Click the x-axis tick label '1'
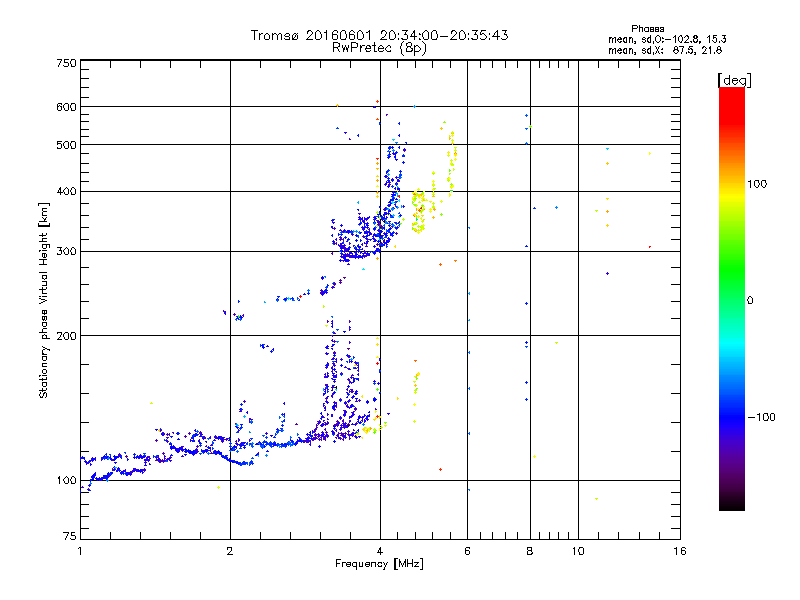The height and width of the screenshot is (600, 800). pos(80,551)
